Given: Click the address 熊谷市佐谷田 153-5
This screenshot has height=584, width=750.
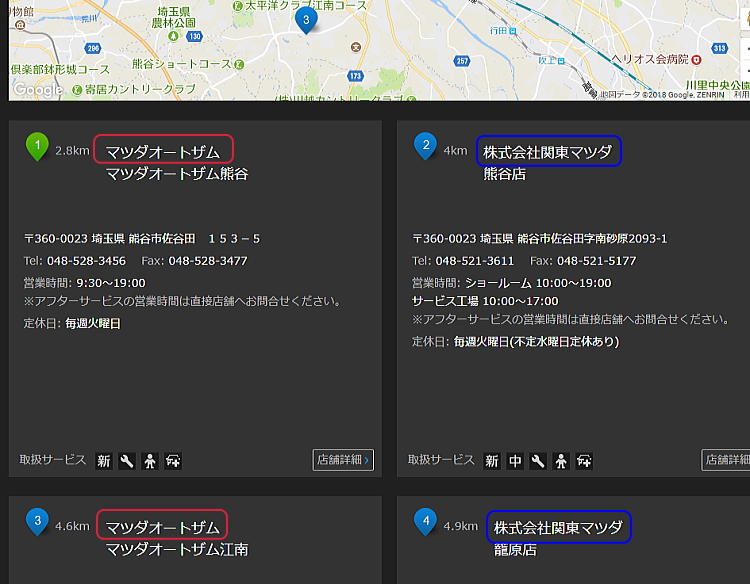Looking at the screenshot, I should (194, 239).
